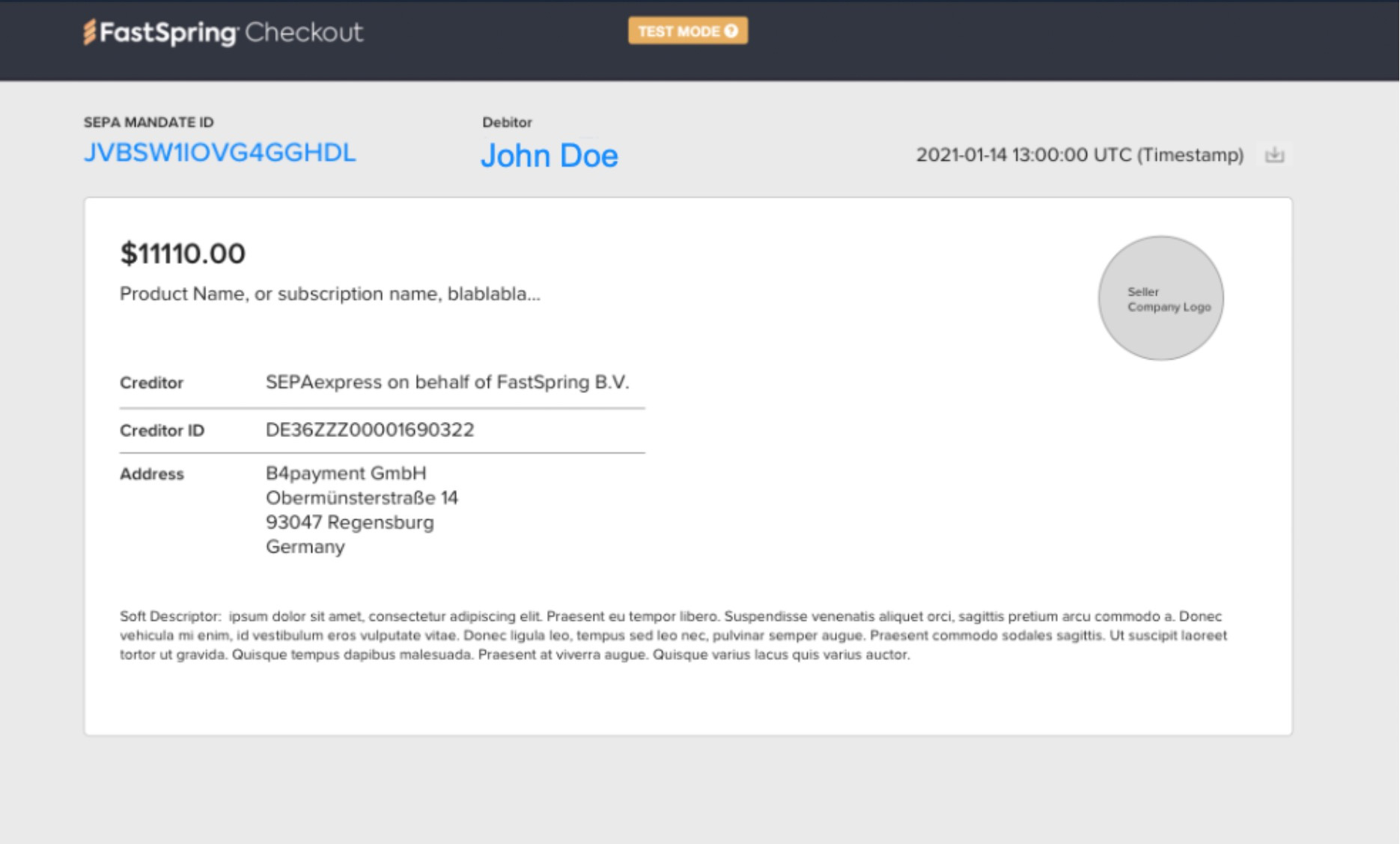Click the Obermünsterstraße 14 street line
The image size is (1400, 844).
click(x=362, y=498)
